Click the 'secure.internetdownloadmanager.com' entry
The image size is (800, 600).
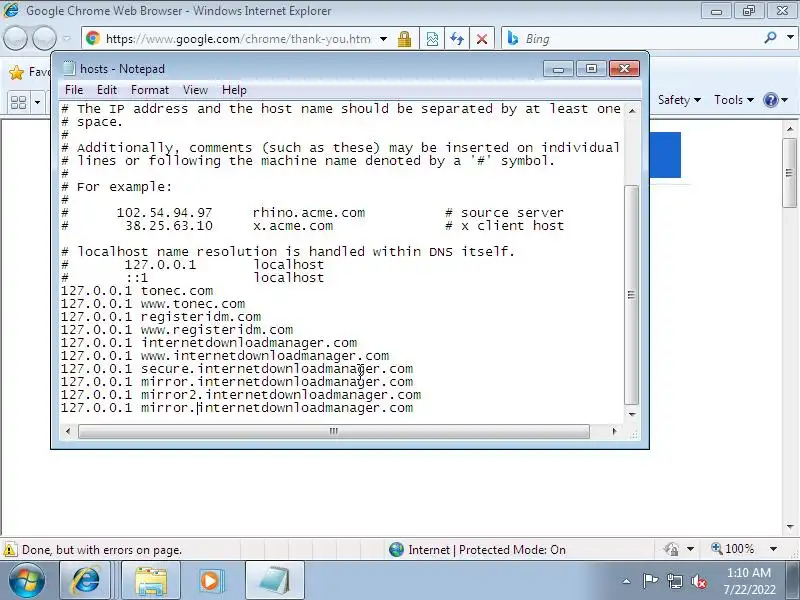[277, 369]
